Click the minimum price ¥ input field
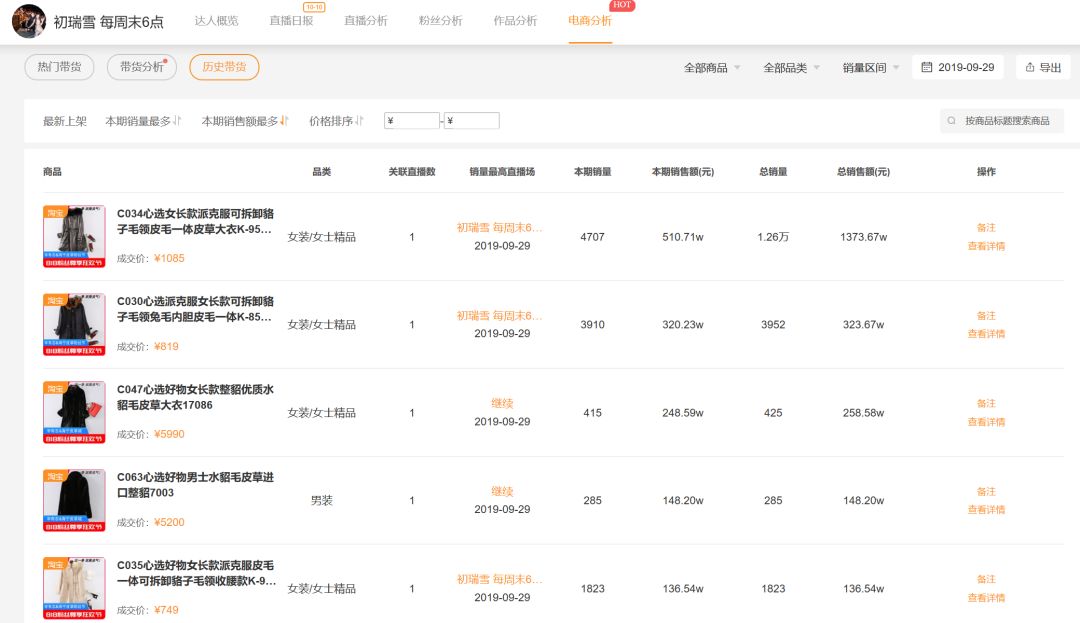Image resolution: width=1080 pixels, height=623 pixels. point(411,119)
